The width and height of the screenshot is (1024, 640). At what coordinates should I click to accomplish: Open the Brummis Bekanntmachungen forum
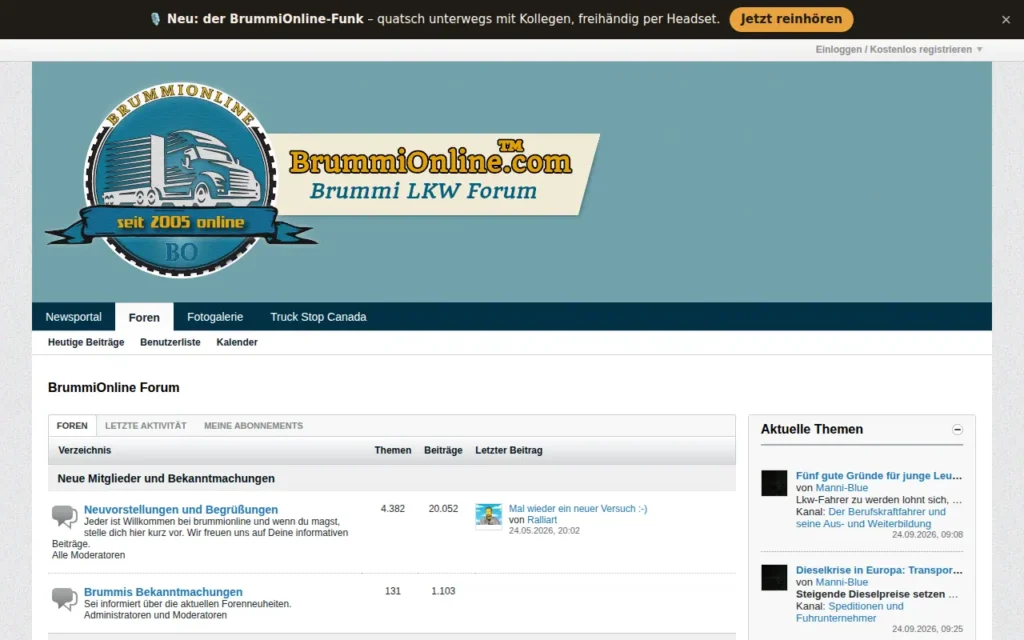point(163,592)
